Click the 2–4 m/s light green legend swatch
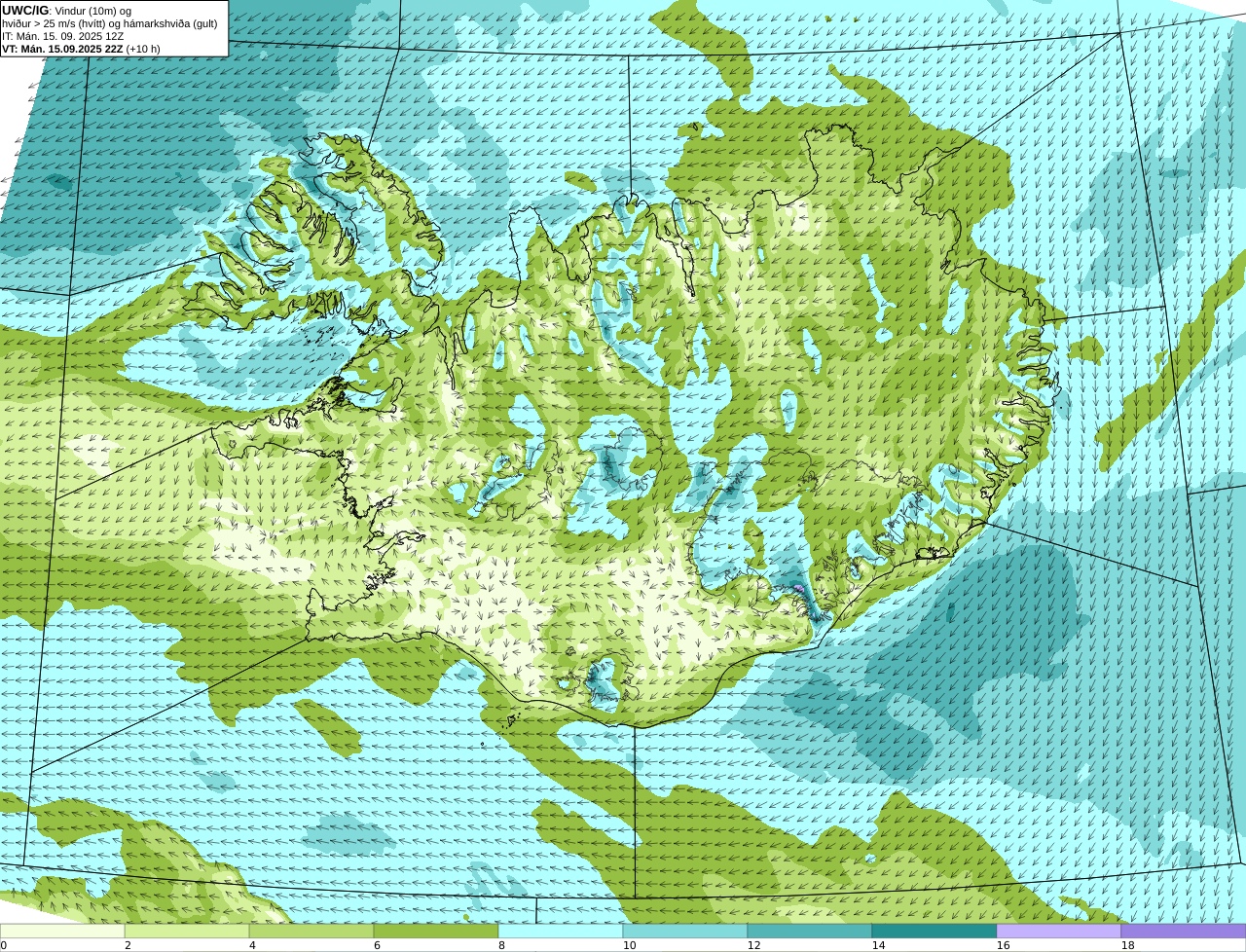 coord(187,931)
